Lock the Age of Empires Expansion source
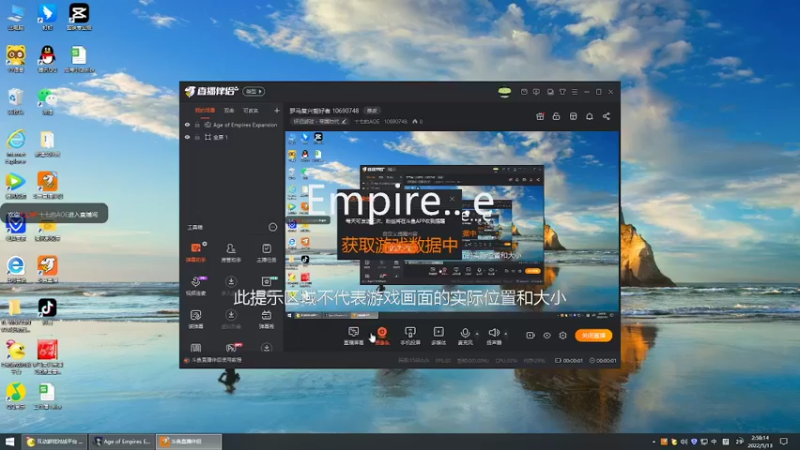 (x=197, y=124)
